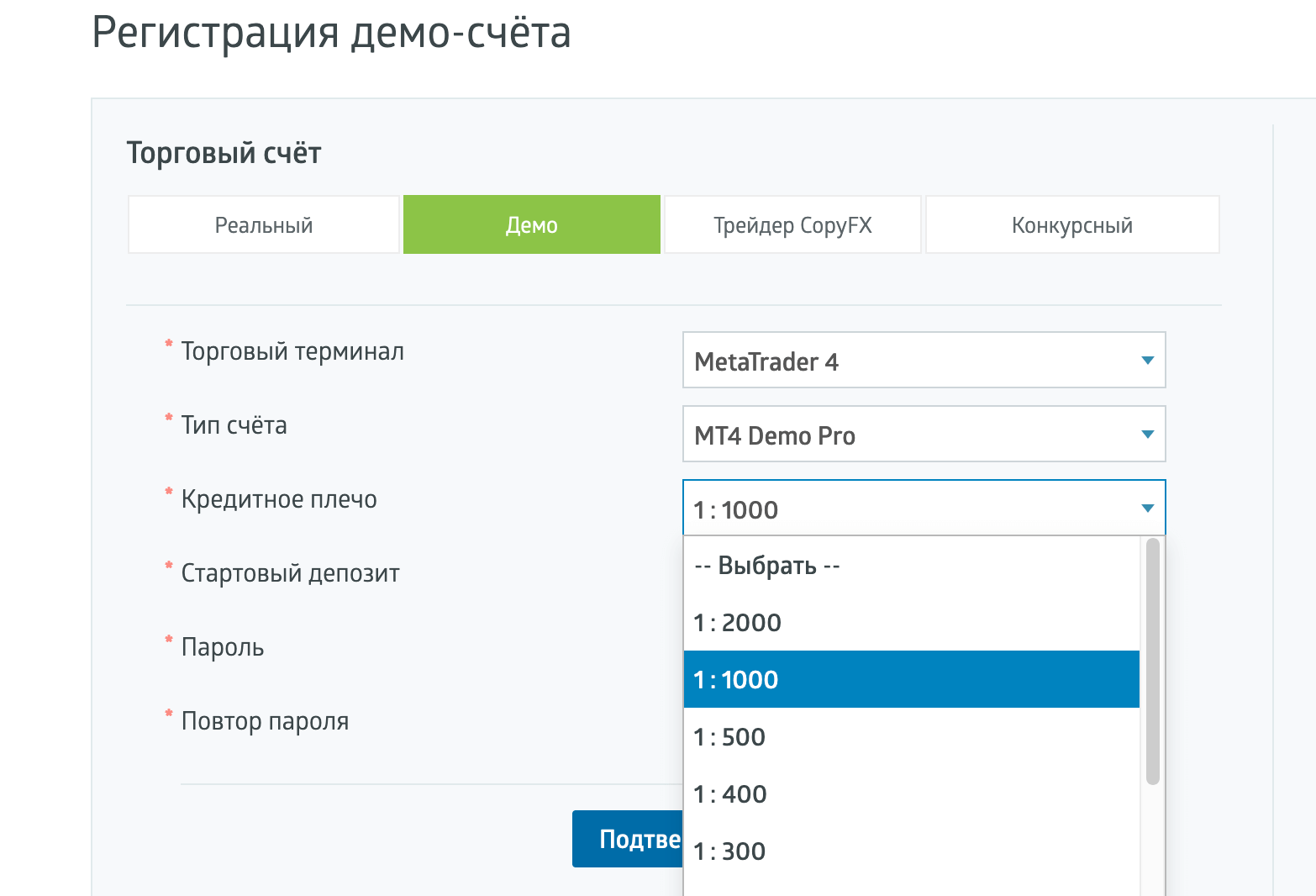1316x896 pixels.
Task: Click the arrow icon in the Тип счёта field
Action: (x=1147, y=435)
